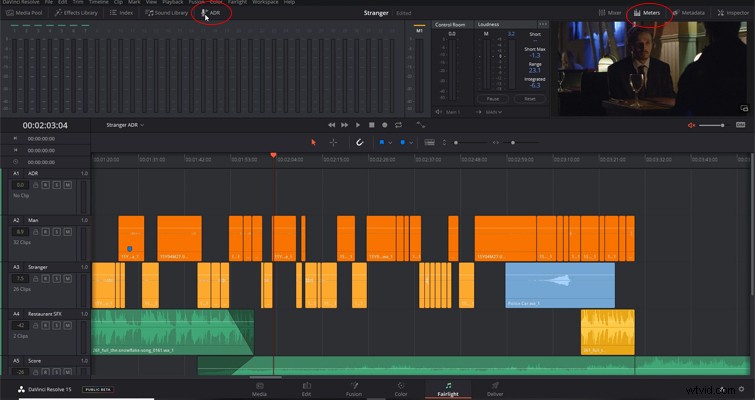Image resolution: width=755 pixels, height=400 pixels.
Task: Show the Meters panel
Action: click(x=647, y=13)
